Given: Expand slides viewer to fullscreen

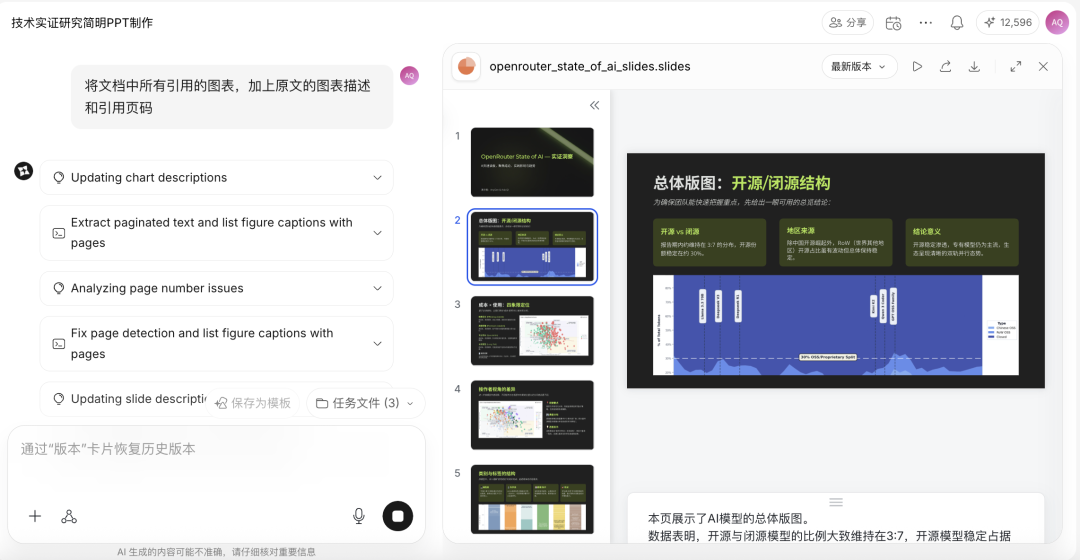Looking at the screenshot, I should click(1015, 67).
